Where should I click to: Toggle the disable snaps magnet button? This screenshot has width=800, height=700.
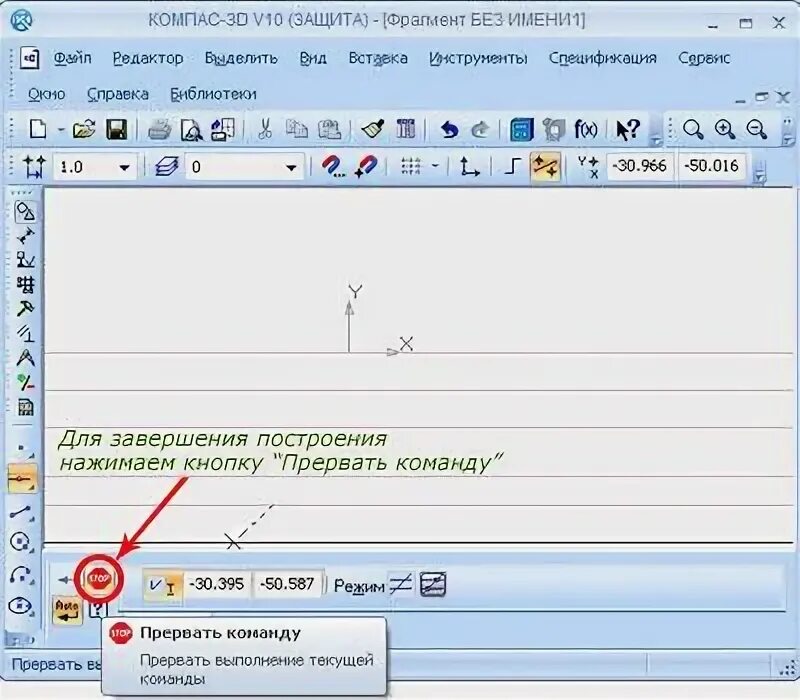pyautogui.click(x=366, y=167)
